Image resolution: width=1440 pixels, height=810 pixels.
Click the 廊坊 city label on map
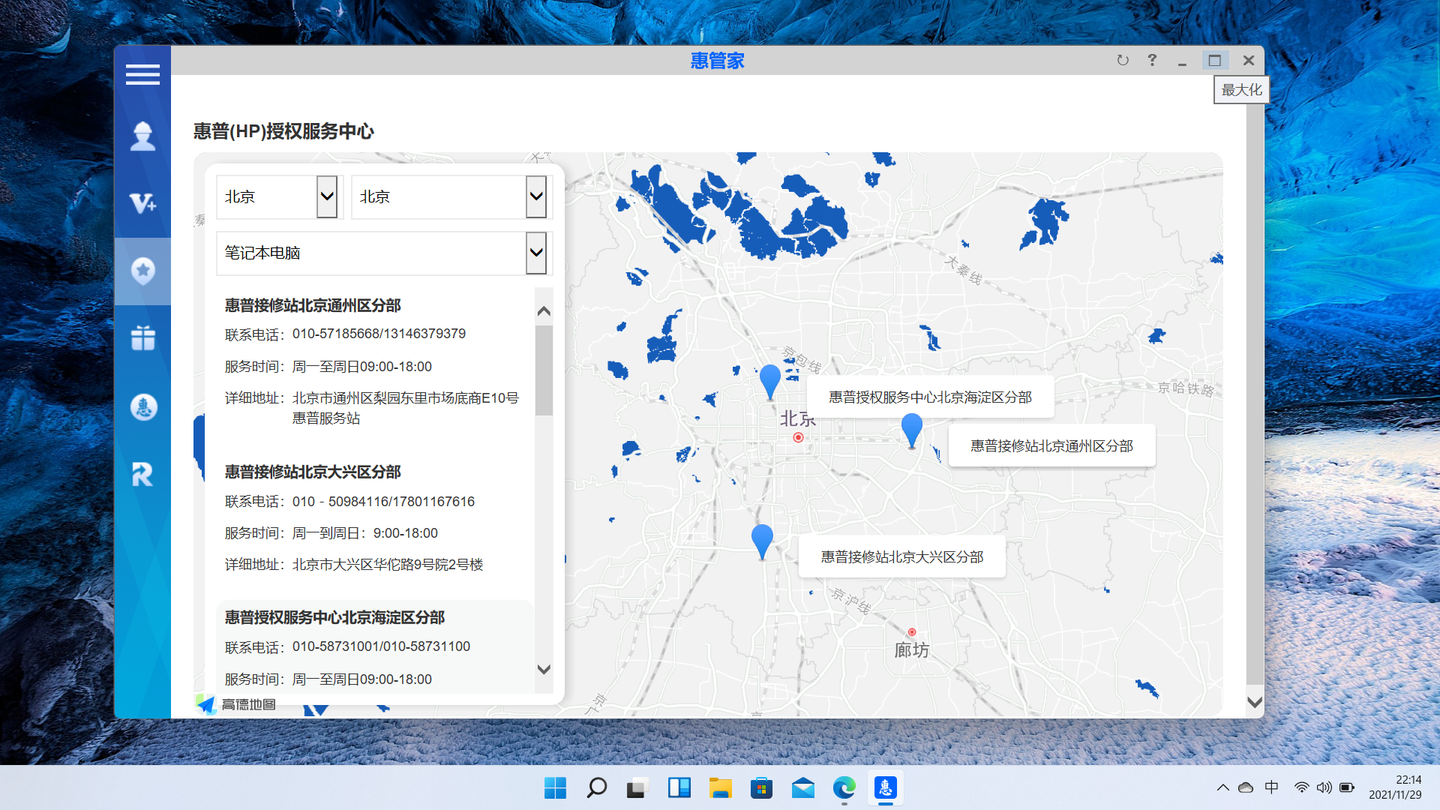(911, 650)
